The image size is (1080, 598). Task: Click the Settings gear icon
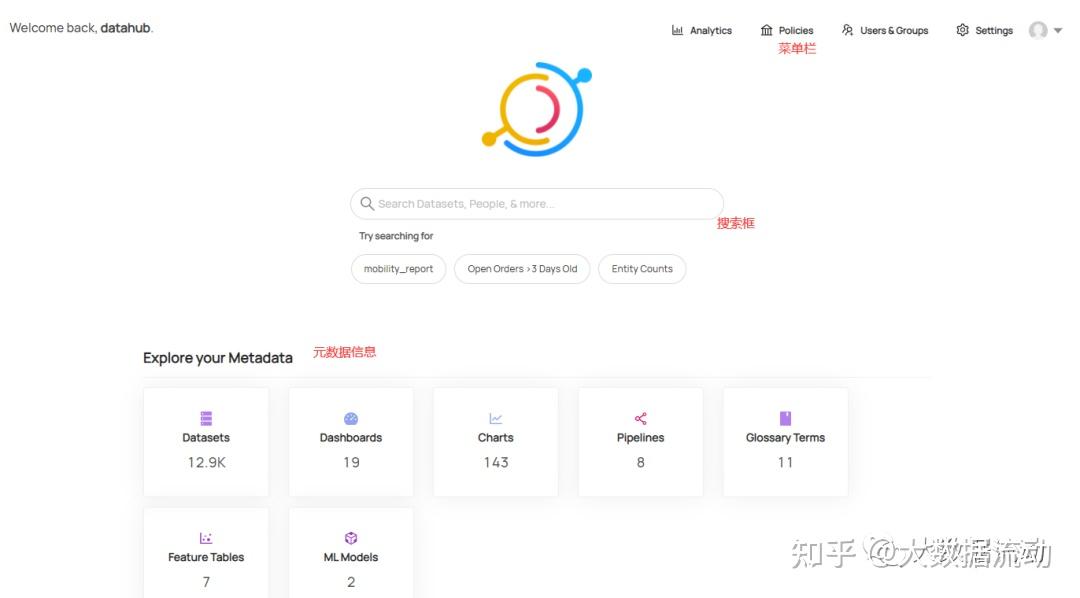pos(962,30)
